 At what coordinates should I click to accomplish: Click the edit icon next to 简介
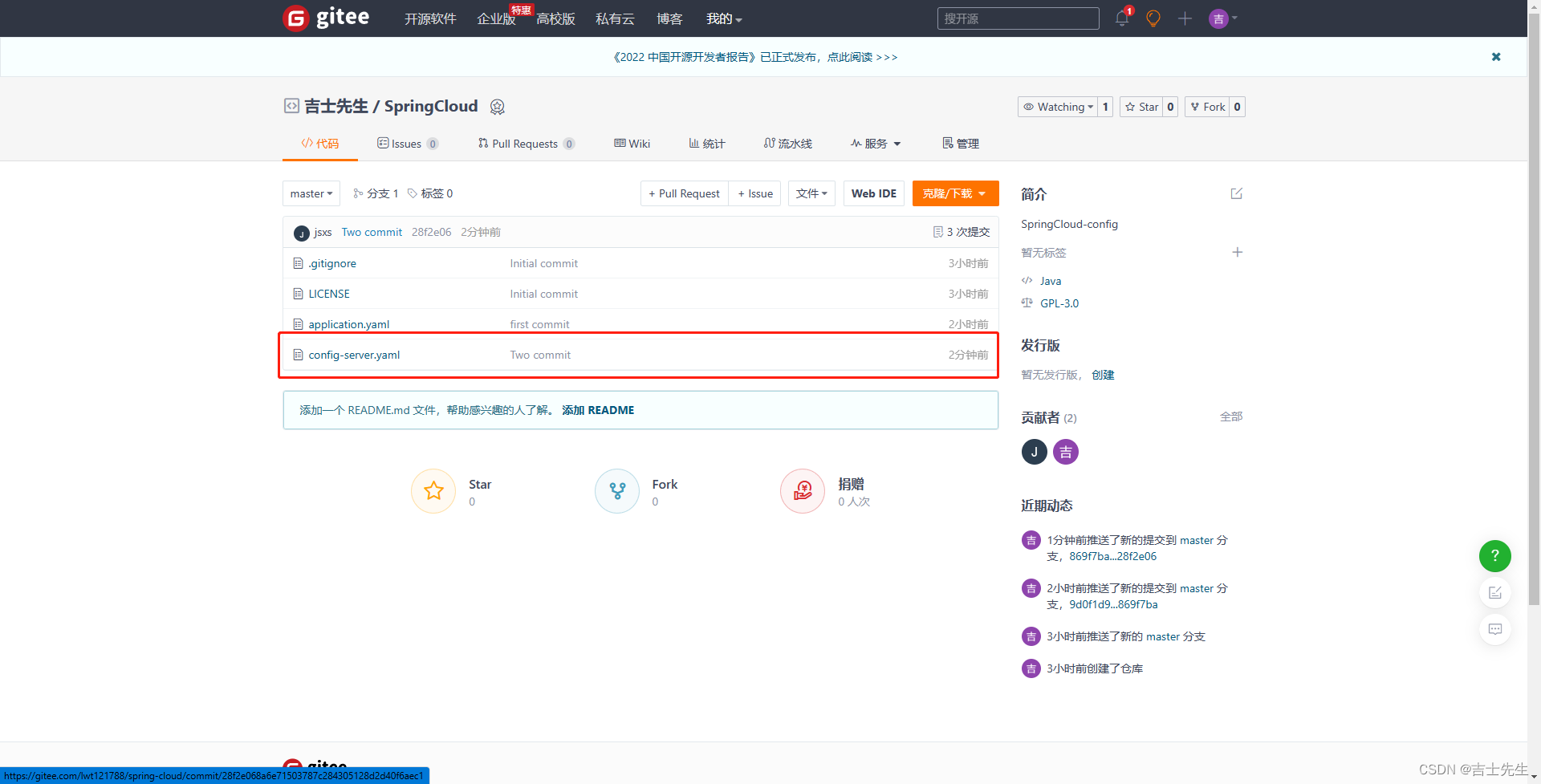(x=1237, y=193)
